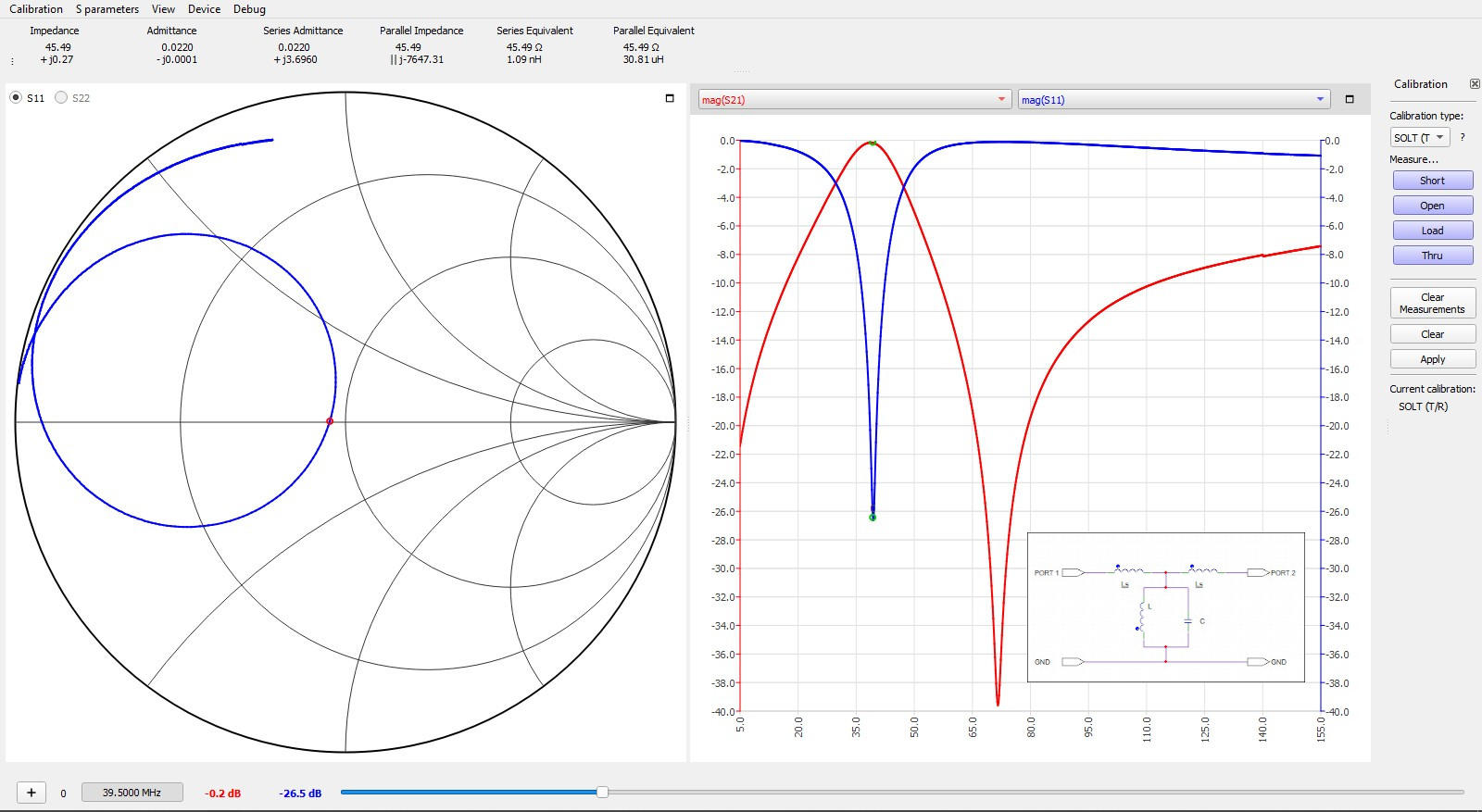
Task: Click the panel drag handle beside Impedance
Action: [x=12, y=62]
